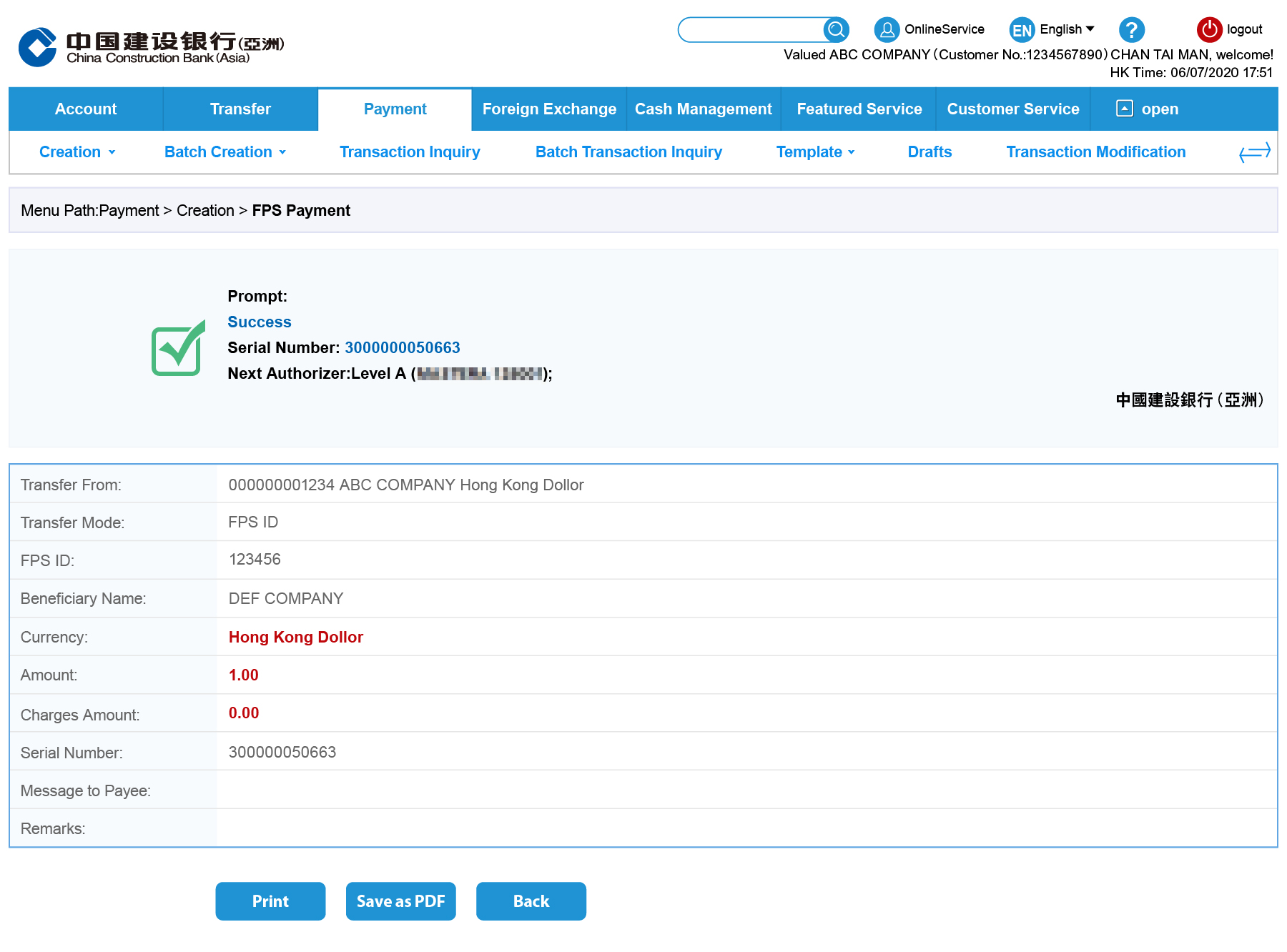Click the HK Time text
Viewport: 1287px width, 952px height.
(x=1191, y=72)
